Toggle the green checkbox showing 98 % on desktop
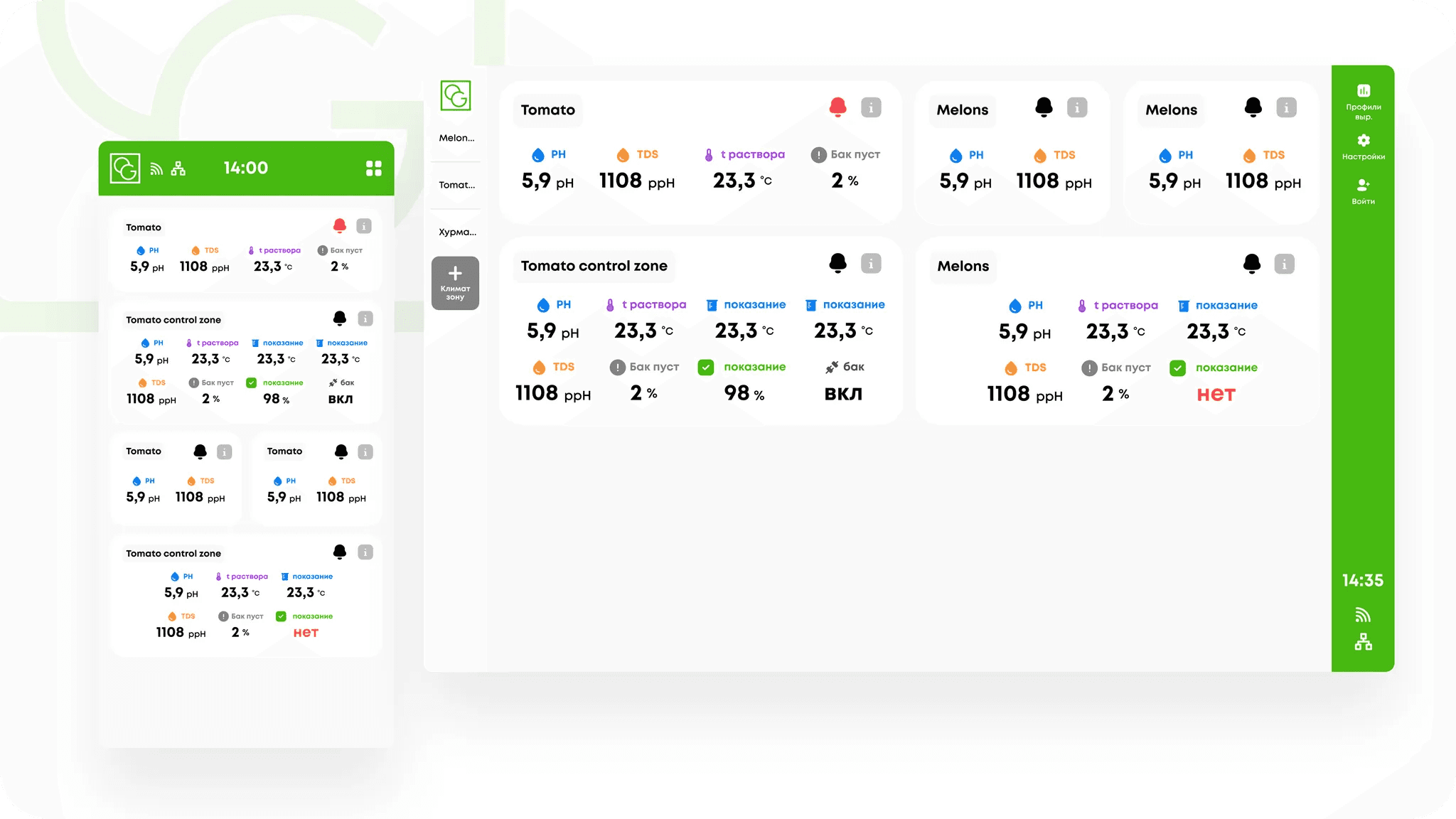1456x819 pixels. pyautogui.click(x=706, y=368)
